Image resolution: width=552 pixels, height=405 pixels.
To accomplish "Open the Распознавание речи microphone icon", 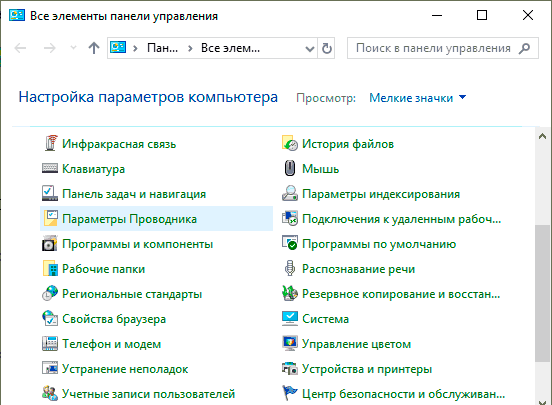I will click(x=290, y=268).
